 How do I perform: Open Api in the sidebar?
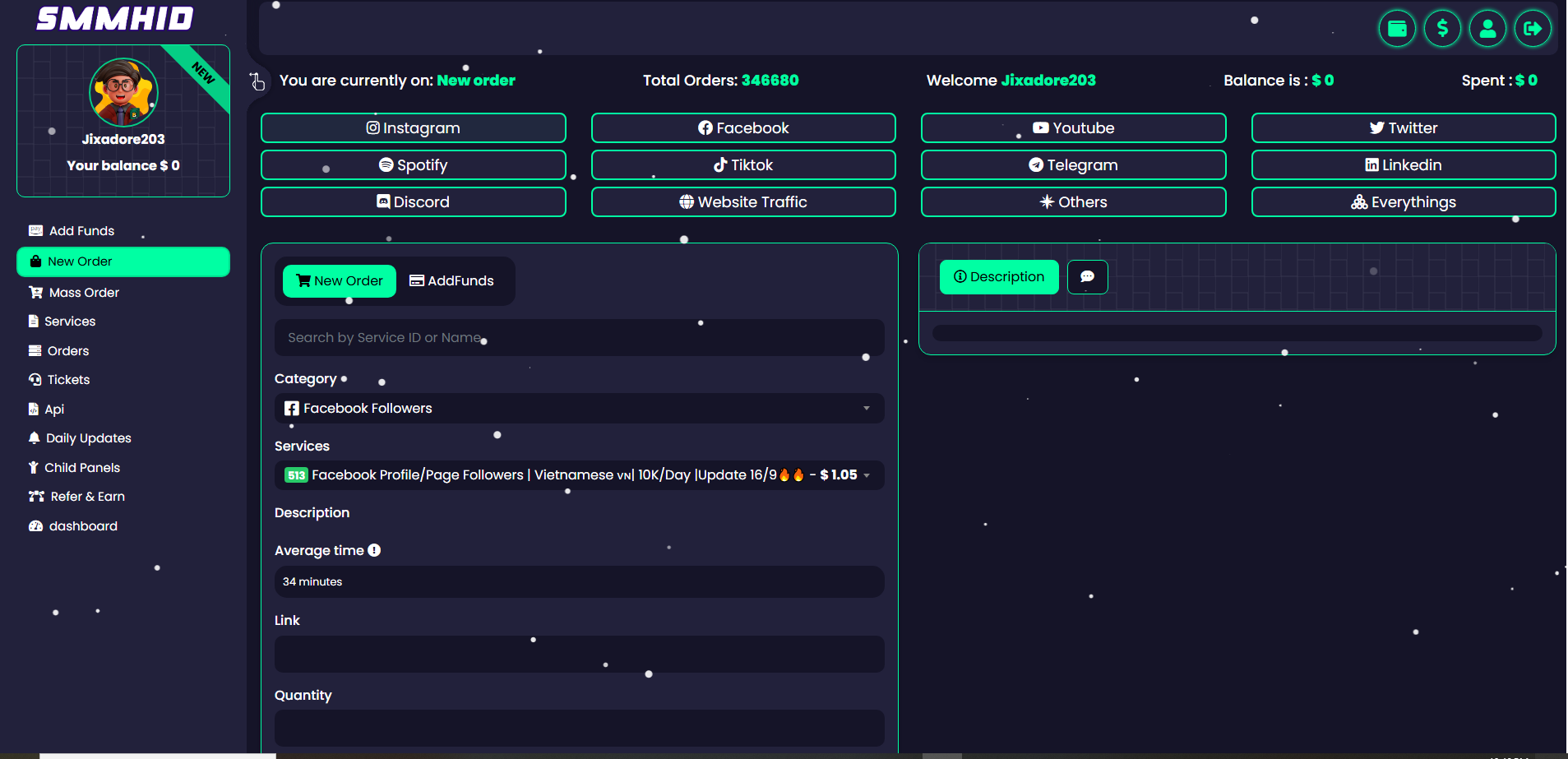point(123,410)
